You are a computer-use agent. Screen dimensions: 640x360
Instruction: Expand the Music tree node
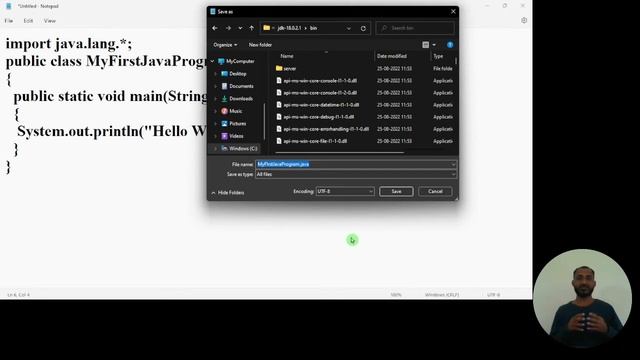(216, 111)
